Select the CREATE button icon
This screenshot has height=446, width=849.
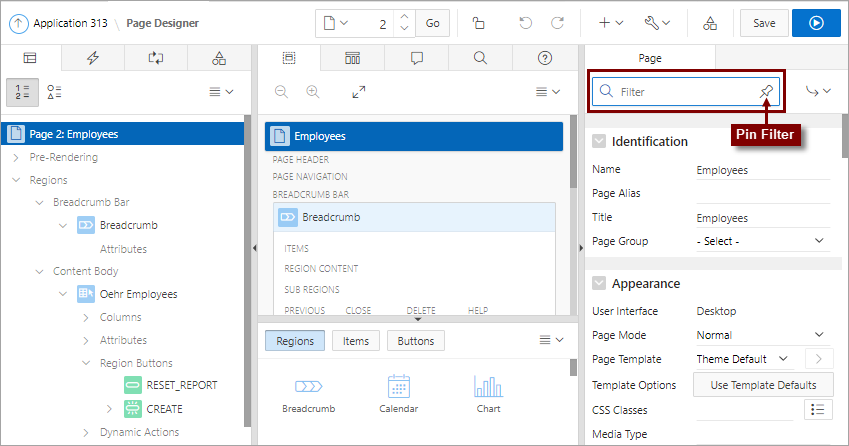[x=133, y=409]
